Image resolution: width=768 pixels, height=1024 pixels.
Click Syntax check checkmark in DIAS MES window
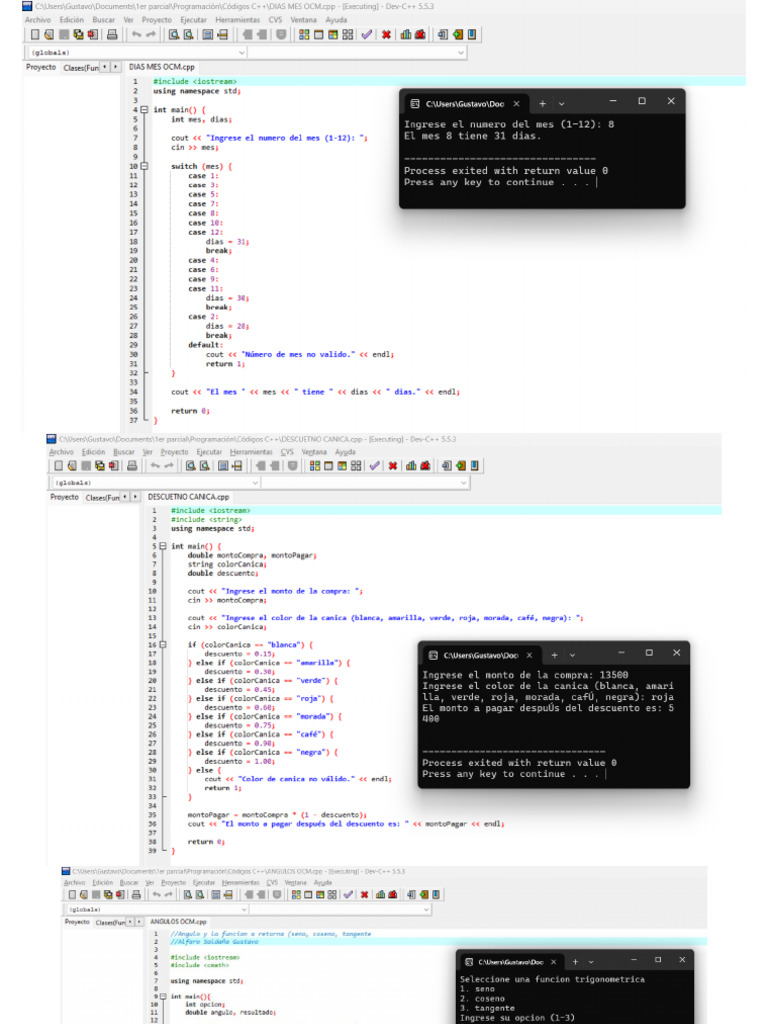coord(366,35)
